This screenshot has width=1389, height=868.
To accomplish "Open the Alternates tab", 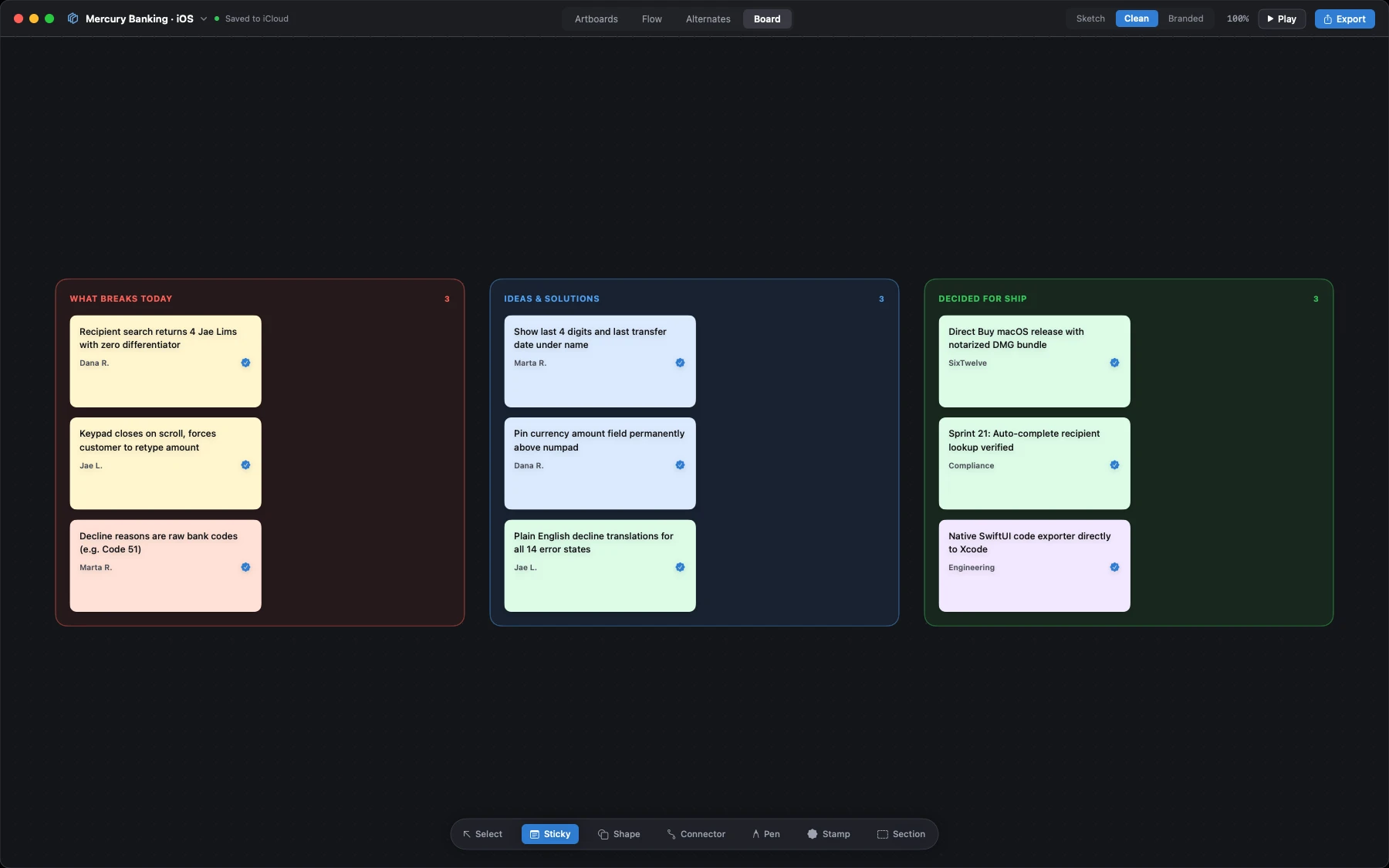I will [708, 19].
